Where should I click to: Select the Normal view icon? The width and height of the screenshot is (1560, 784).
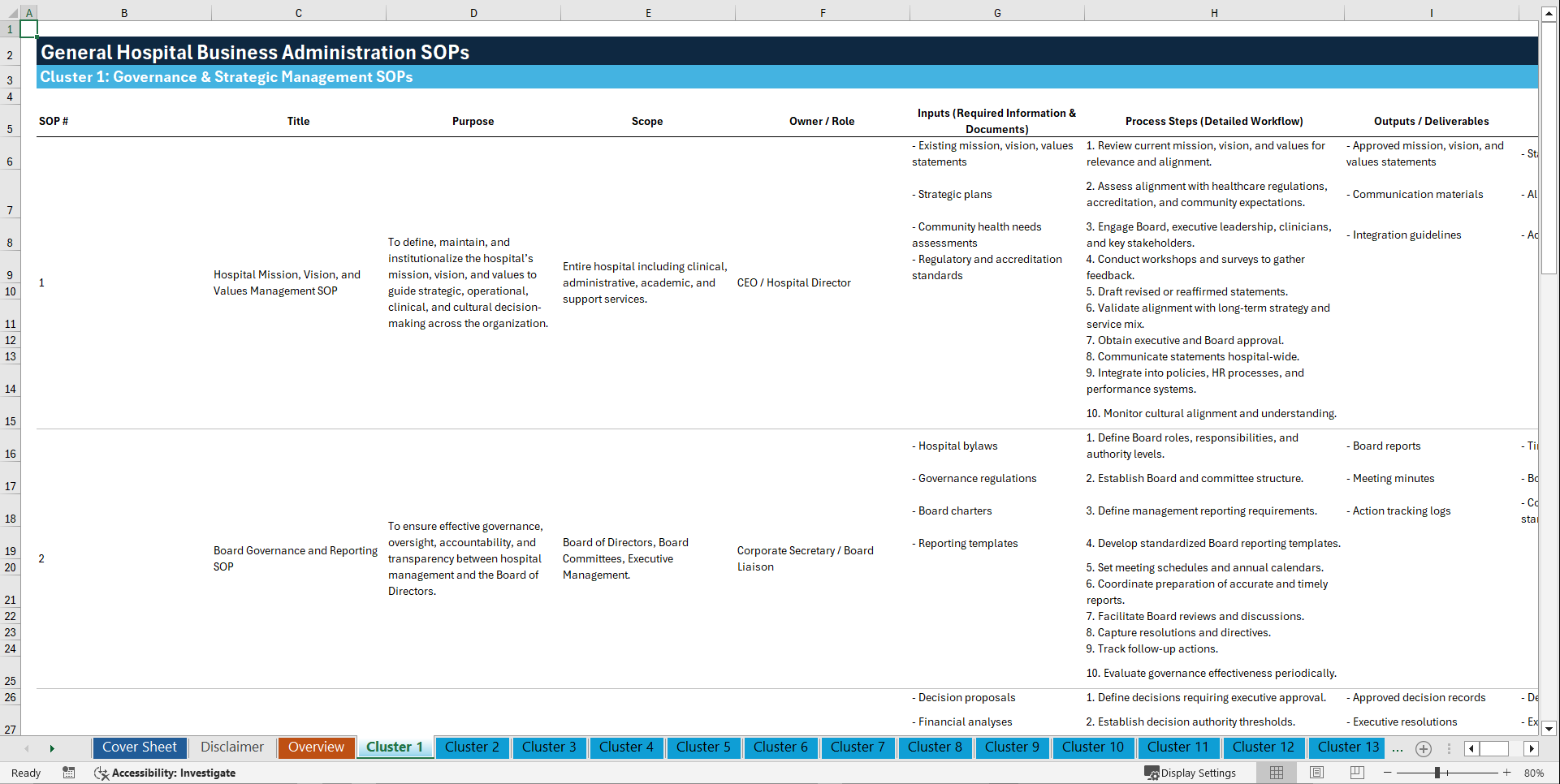click(1276, 773)
